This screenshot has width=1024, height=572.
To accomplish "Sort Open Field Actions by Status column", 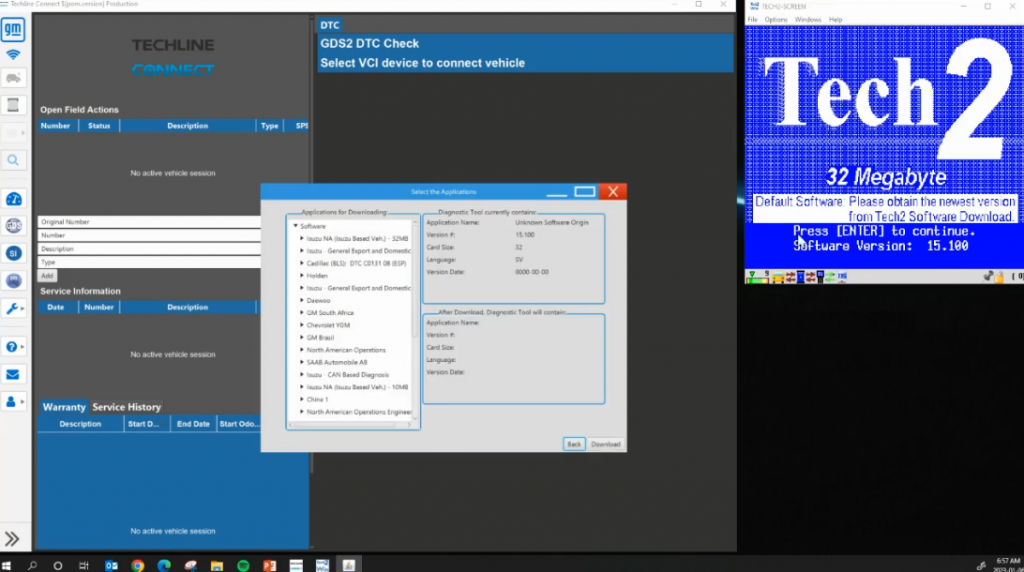I will pos(99,125).
